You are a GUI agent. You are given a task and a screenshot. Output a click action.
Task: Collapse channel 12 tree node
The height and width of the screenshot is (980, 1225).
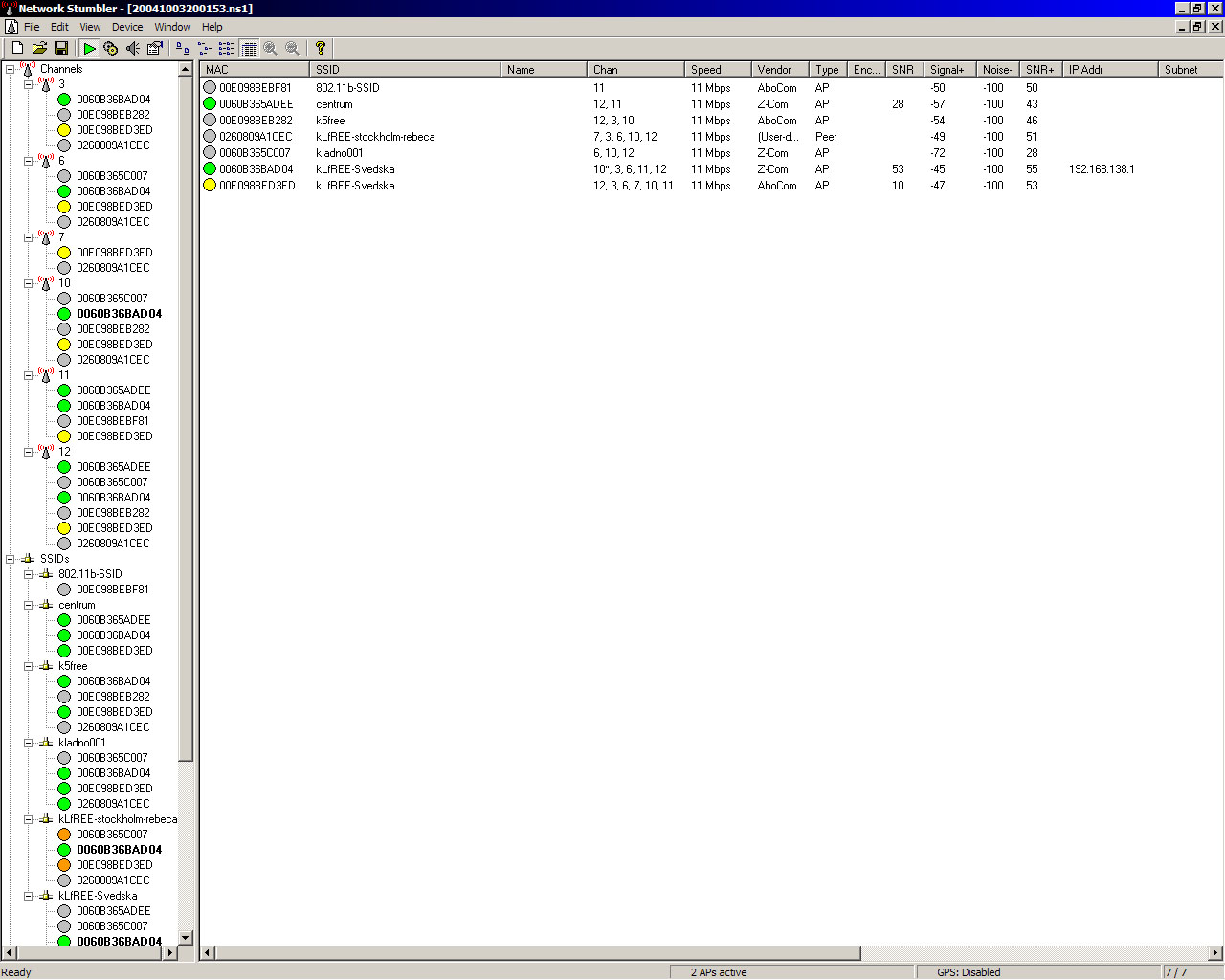(x=28, y=452)
